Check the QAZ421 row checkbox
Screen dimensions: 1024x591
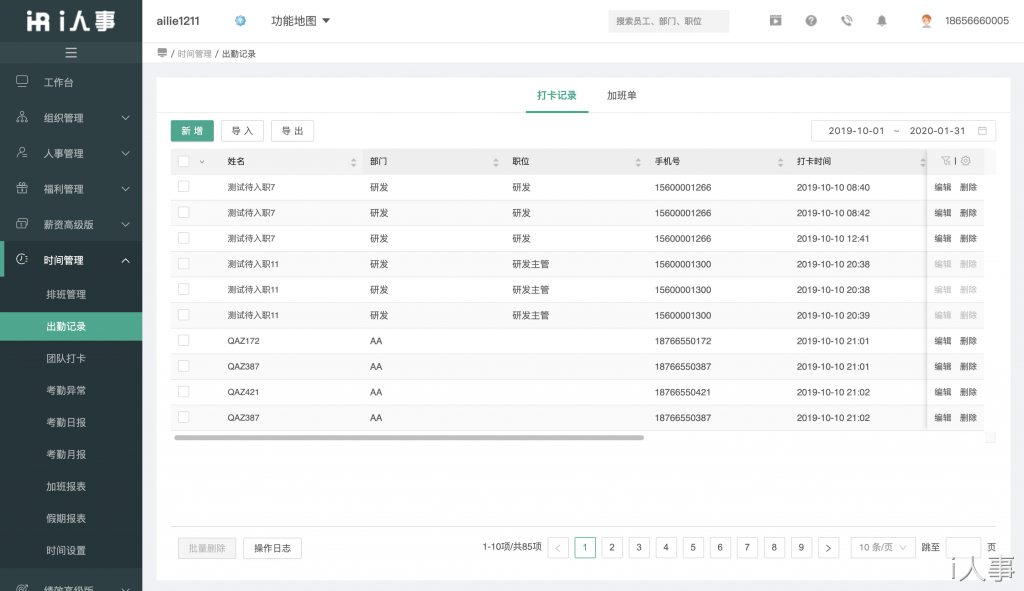(x=184, y=391)
